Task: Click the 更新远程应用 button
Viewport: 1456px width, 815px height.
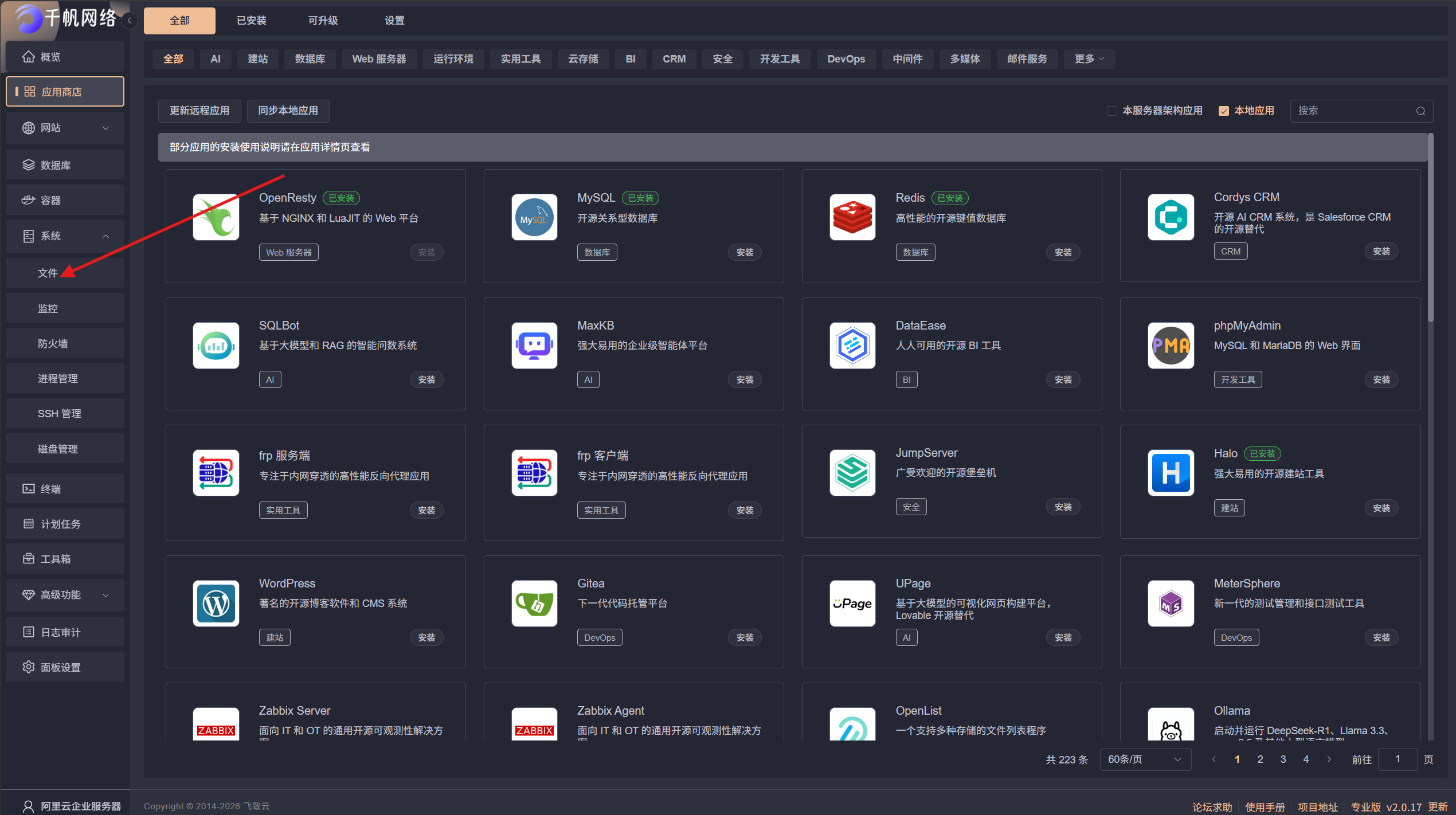Action: coord(199,111)
